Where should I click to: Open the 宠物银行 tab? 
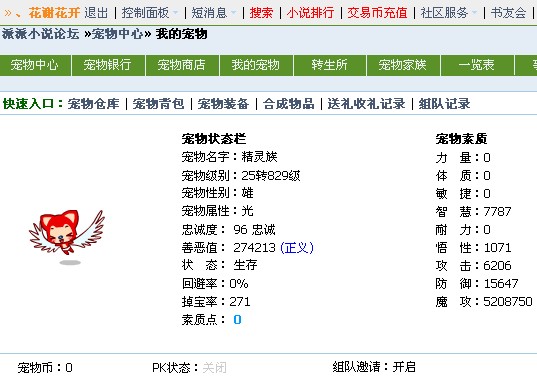tap(108, 65)
